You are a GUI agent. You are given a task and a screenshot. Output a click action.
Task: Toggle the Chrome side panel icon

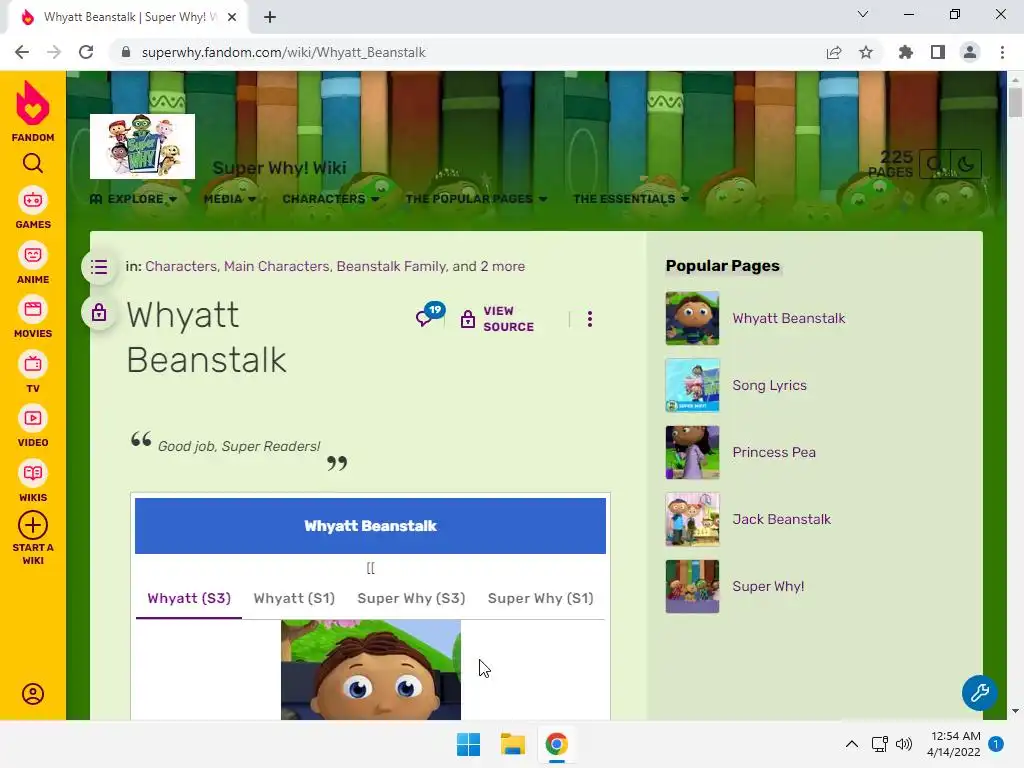click(x=938, y=52)
